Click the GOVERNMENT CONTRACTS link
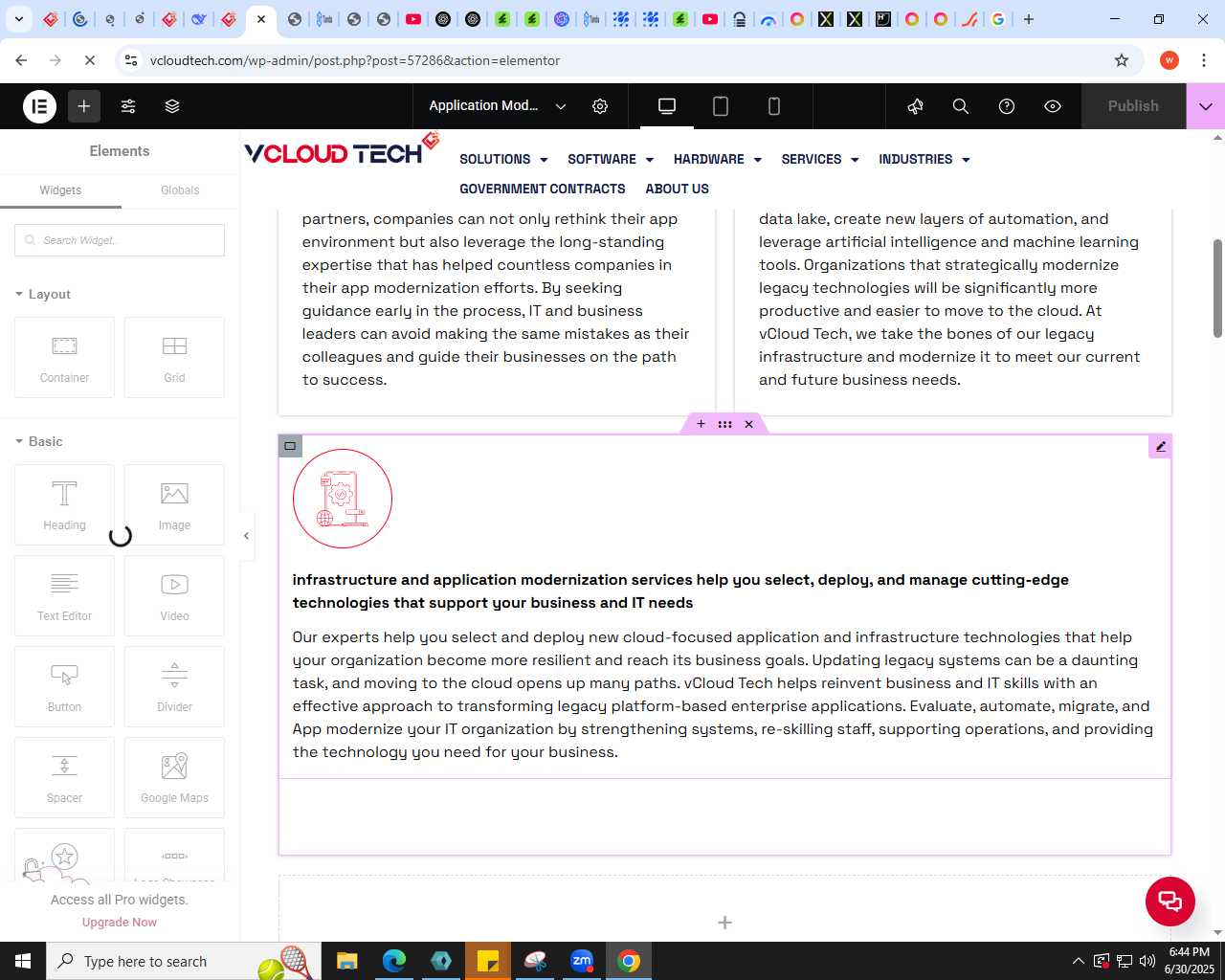The height and width of the screenshot is (980, 1225). click(543, 189)
